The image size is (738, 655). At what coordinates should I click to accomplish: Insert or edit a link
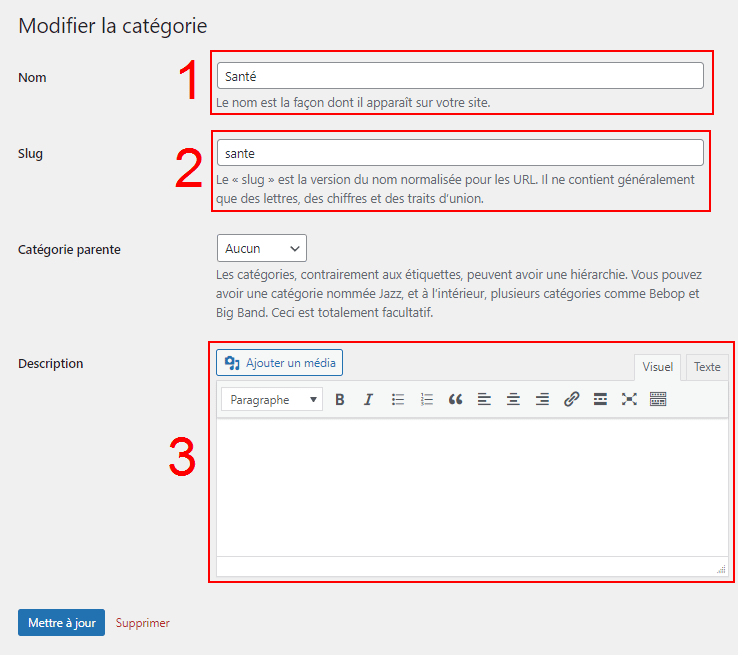(571, 399)
